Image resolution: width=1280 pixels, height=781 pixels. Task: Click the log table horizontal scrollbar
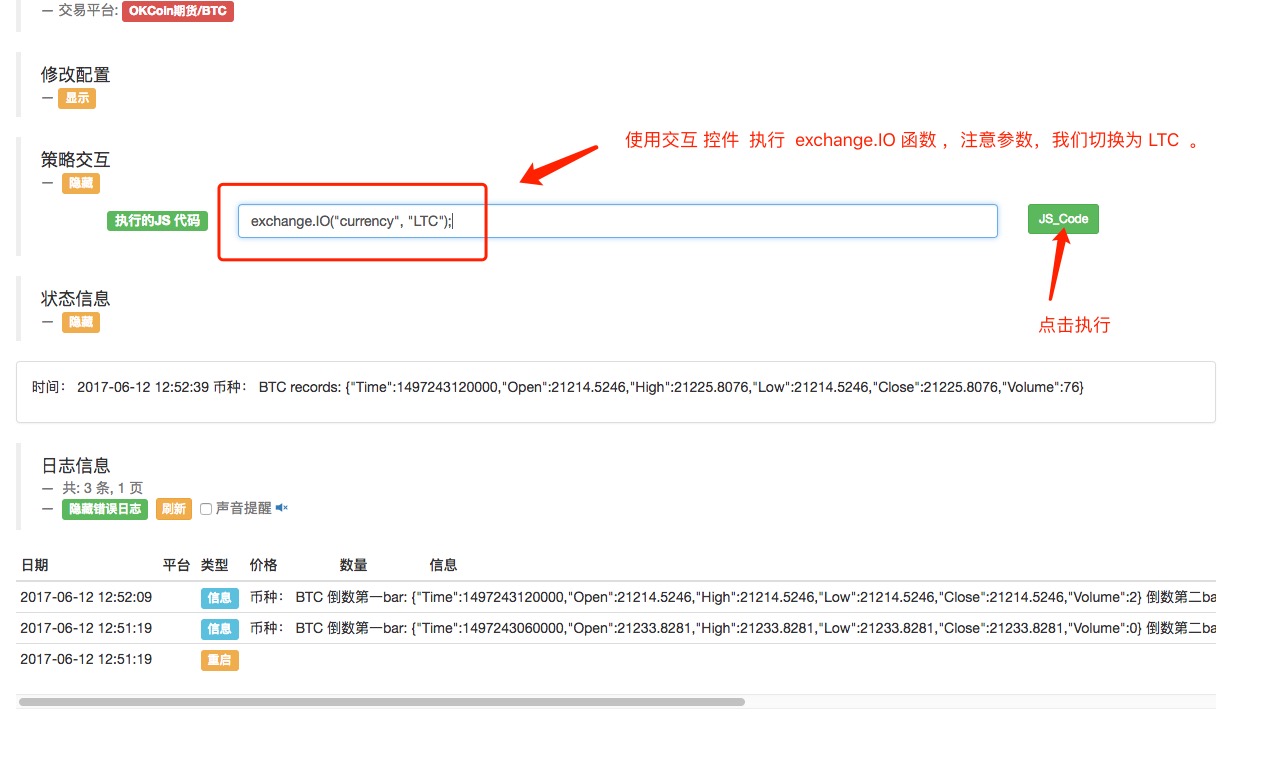point(382,702)
